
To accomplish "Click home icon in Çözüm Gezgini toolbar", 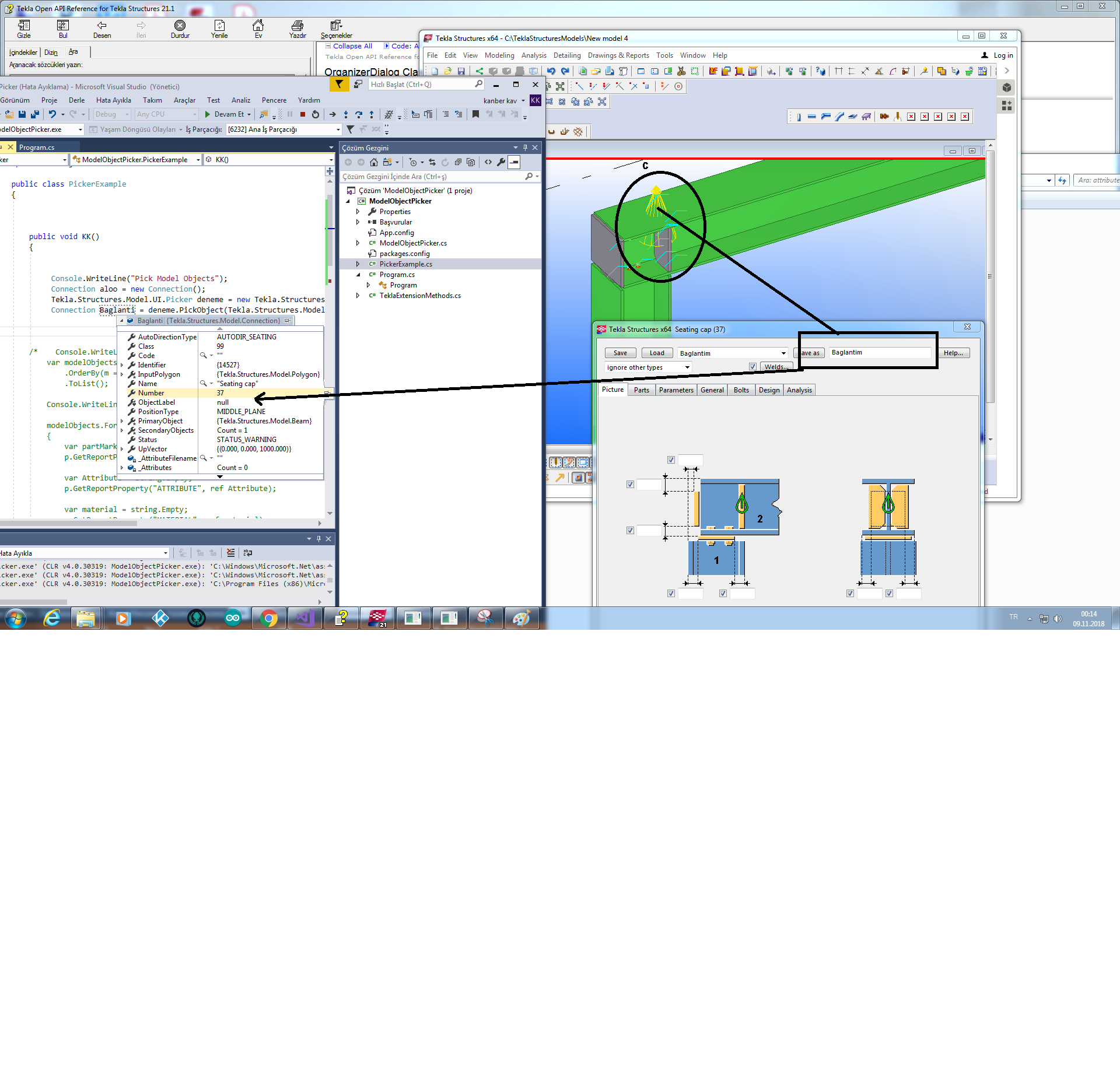I will tap(373, 162).
